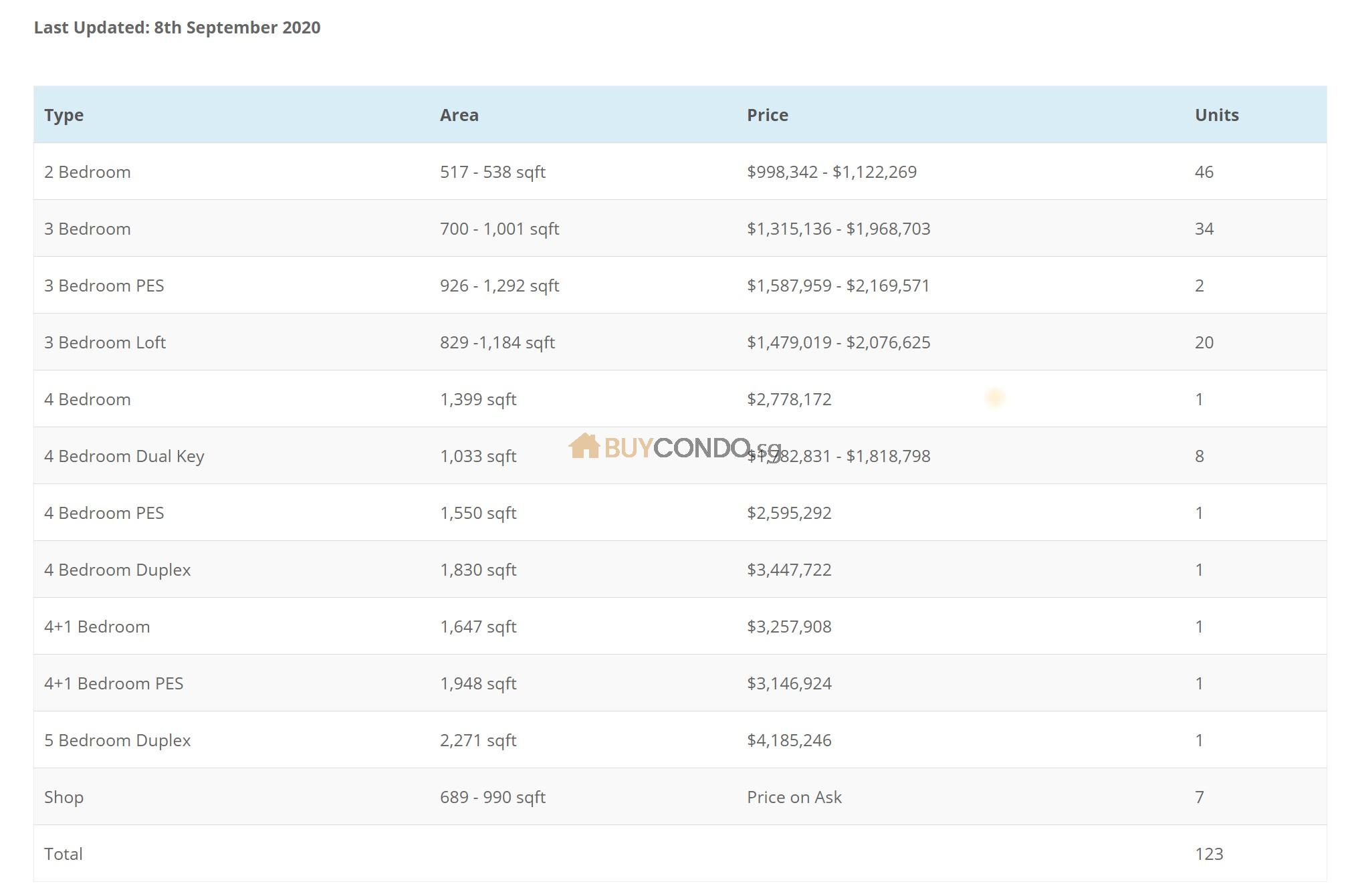
Task: Click the 3 Bedroom Loft type cell
Action: [104, 342]
